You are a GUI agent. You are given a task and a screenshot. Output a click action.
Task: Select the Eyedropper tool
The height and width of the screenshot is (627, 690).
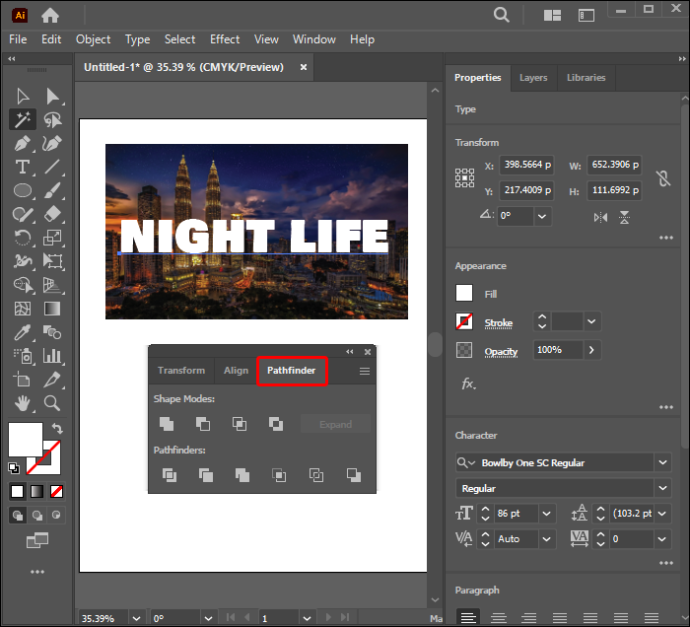pyautogui.click(x=22, y=333)
